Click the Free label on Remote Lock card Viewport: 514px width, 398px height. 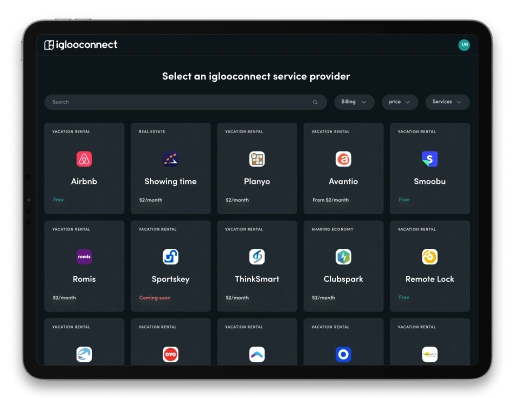coord(404,297)
